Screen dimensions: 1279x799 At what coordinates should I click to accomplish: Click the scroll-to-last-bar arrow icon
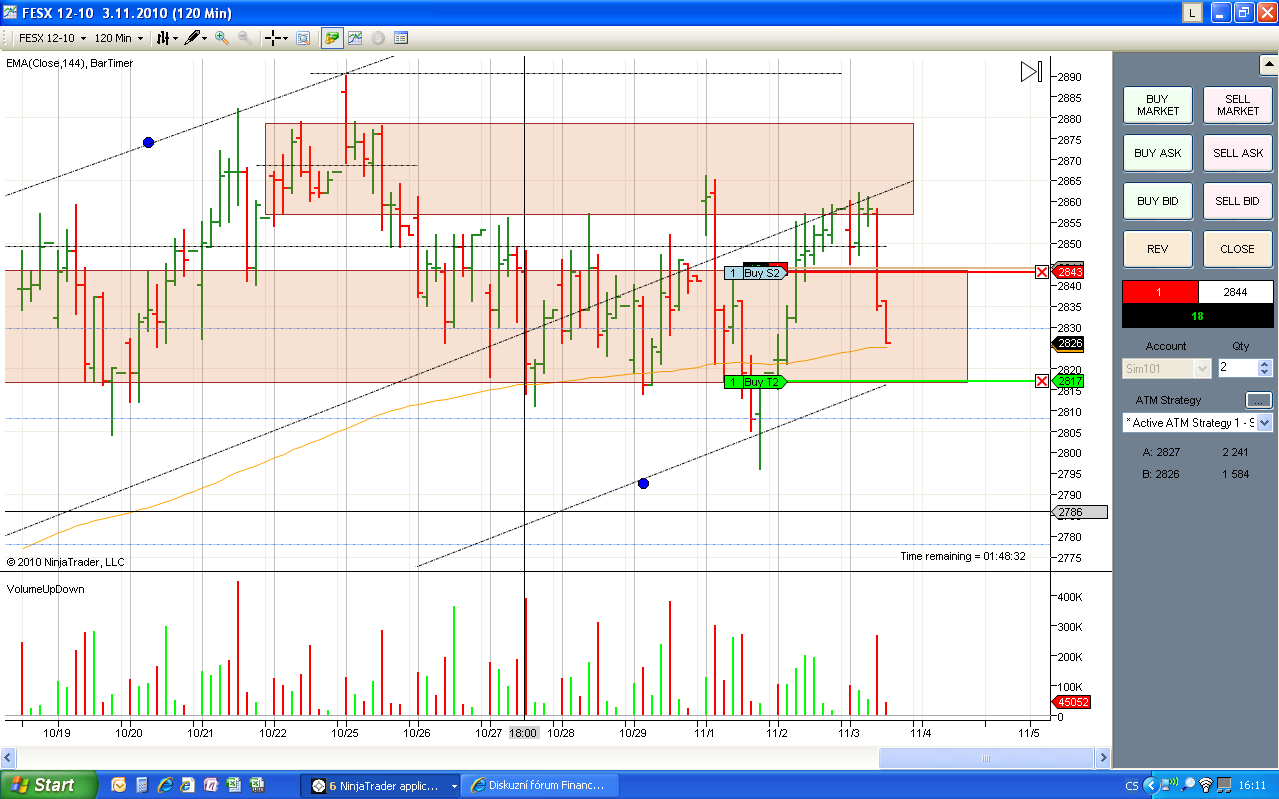click(x=1031, y=72)
